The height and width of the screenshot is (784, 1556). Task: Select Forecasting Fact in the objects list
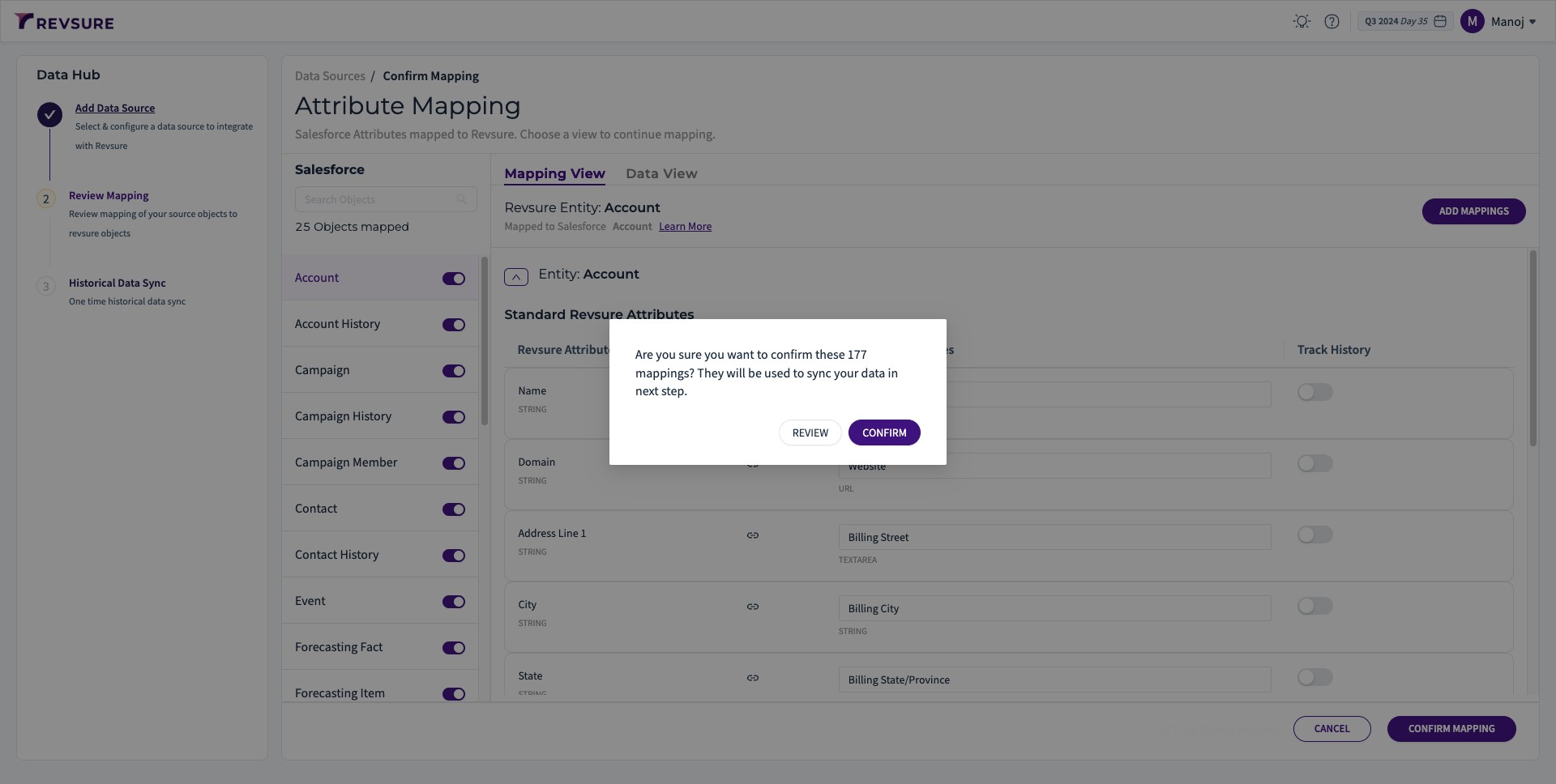[x=380, y=647]
